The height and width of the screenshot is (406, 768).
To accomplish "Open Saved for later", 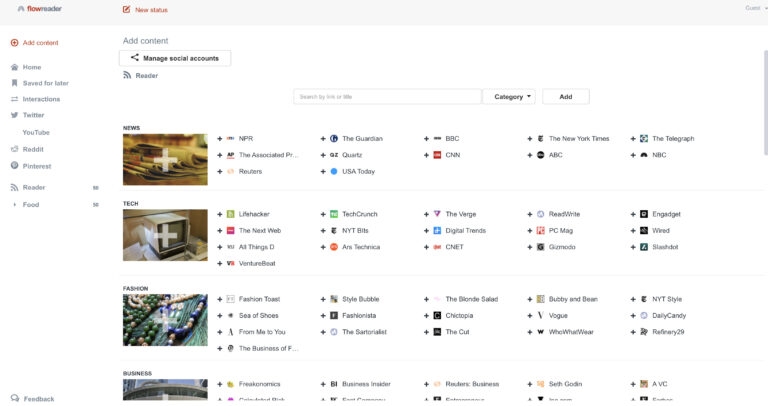I will [x=40, y=83].
